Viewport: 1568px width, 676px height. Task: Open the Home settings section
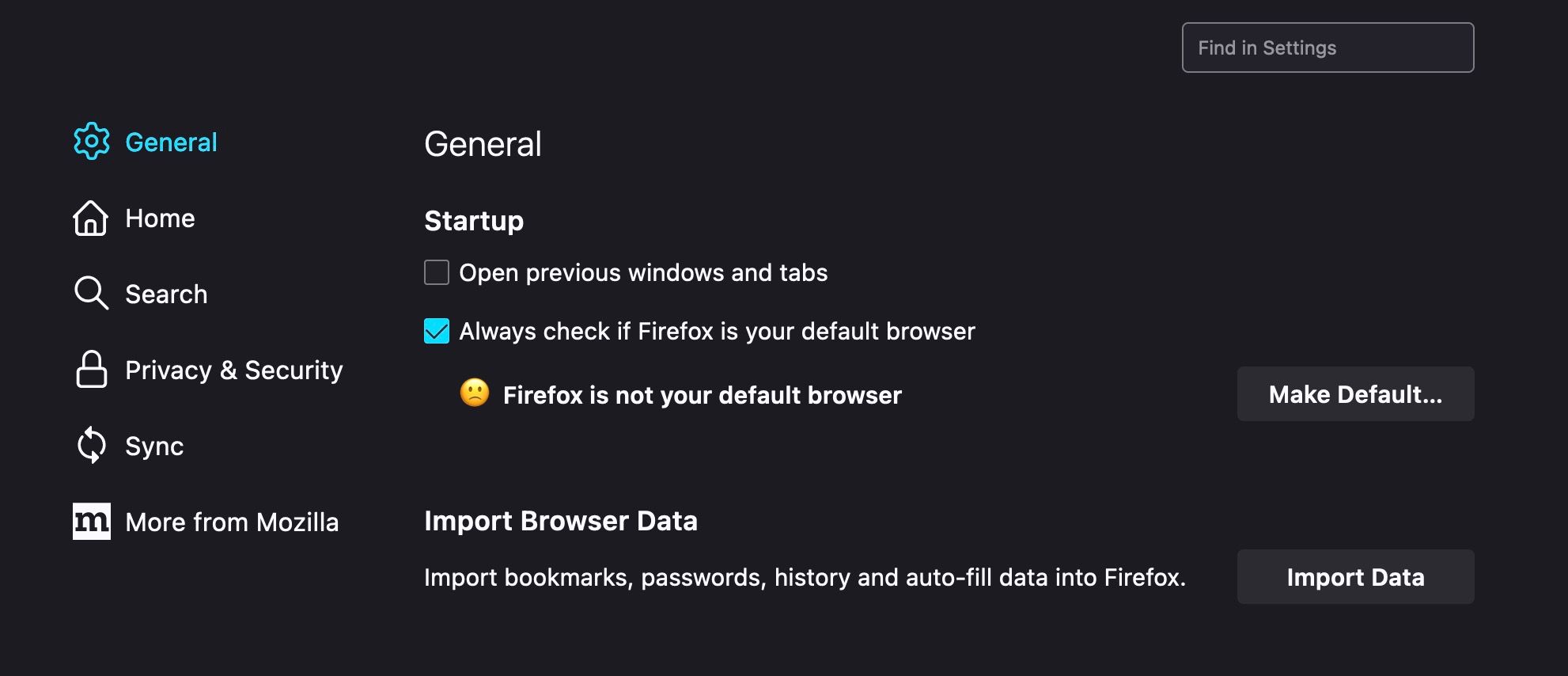point(160,218)
